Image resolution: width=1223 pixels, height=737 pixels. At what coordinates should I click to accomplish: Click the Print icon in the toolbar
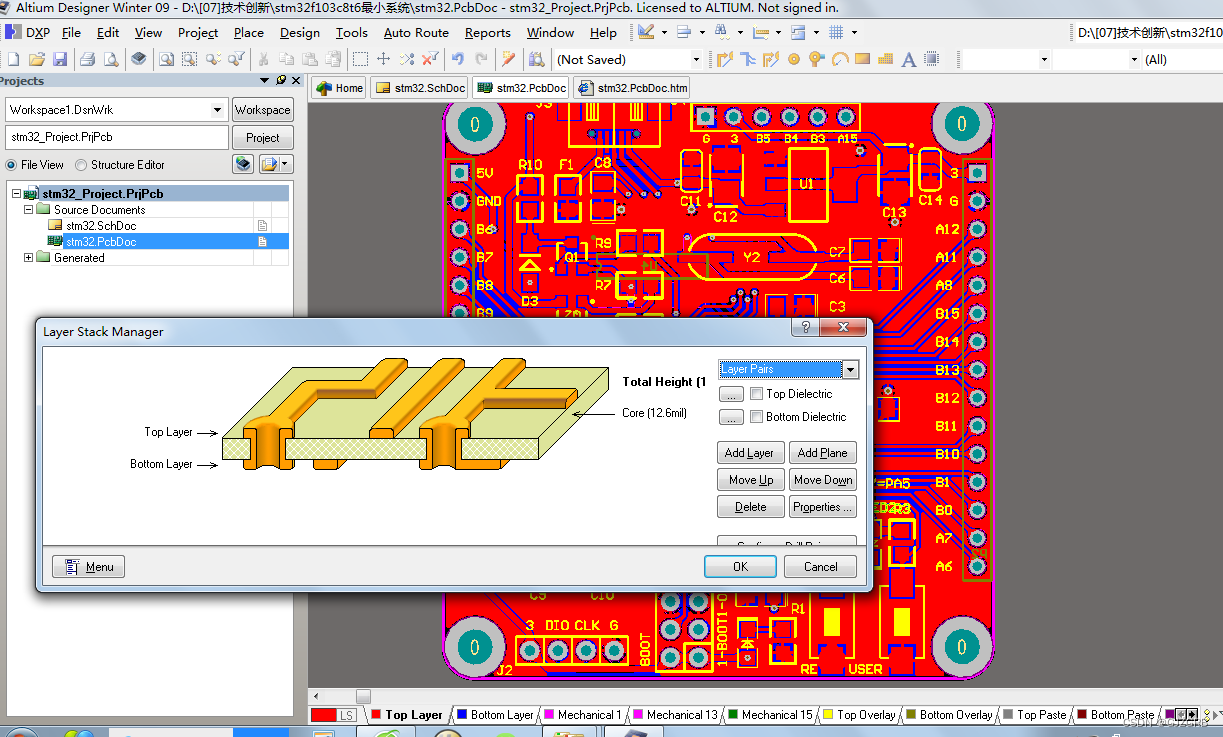pyautogui.click(x=87, y=59)
